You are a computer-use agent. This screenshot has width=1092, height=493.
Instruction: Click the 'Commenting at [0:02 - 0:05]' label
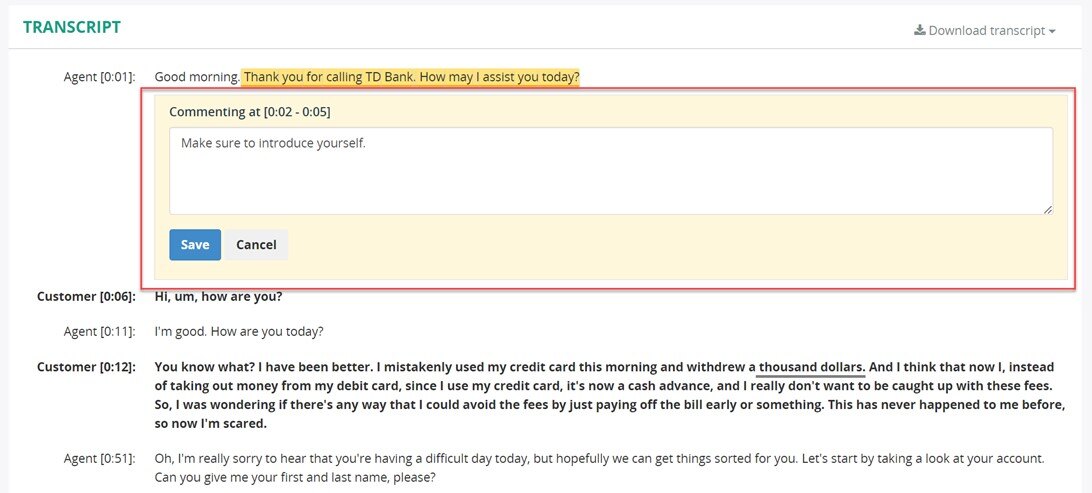point(250,112)
